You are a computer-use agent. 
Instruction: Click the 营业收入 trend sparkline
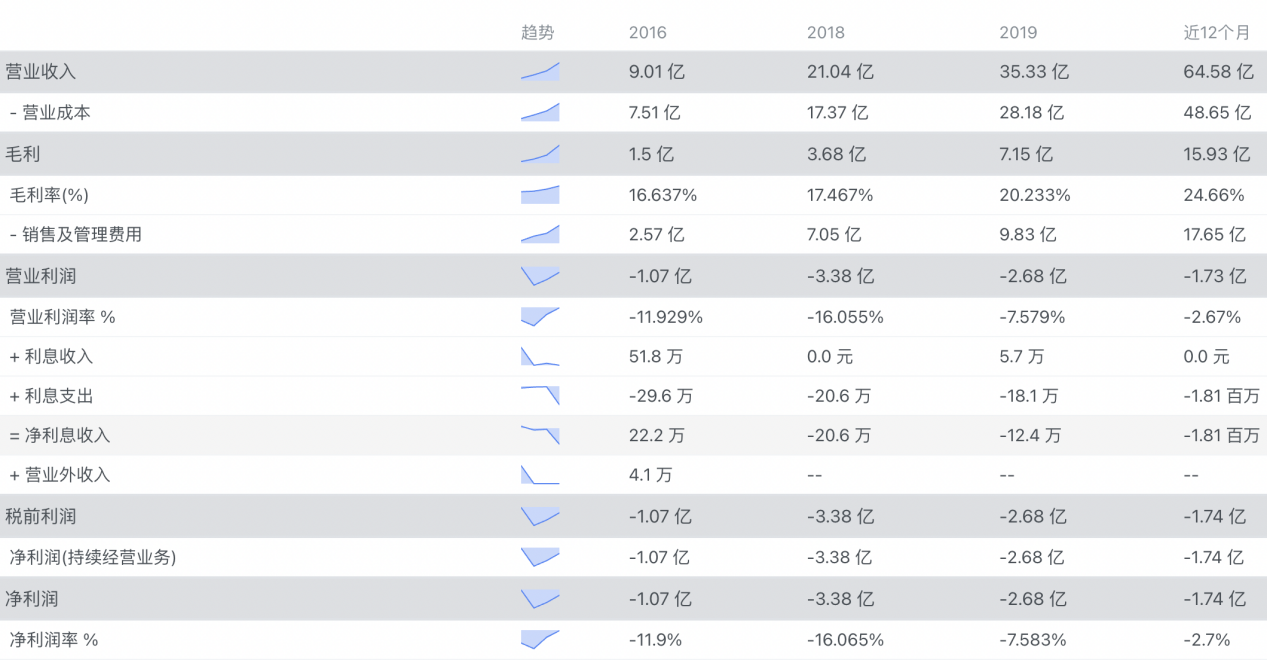[x=540, y=71]
